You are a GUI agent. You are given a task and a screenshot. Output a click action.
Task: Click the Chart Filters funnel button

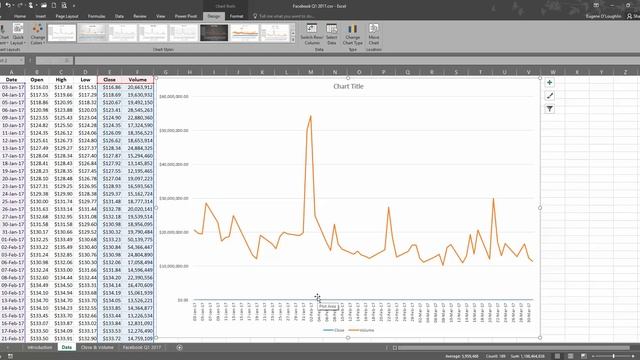pyautogui.click(x=549, y=109)
